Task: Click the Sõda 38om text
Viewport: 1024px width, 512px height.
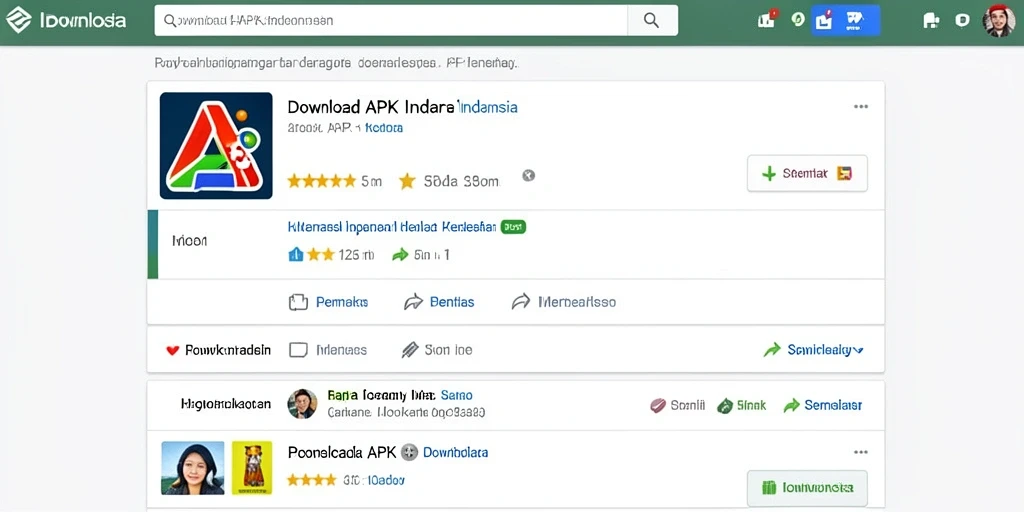Action: [x=462, y=181]
